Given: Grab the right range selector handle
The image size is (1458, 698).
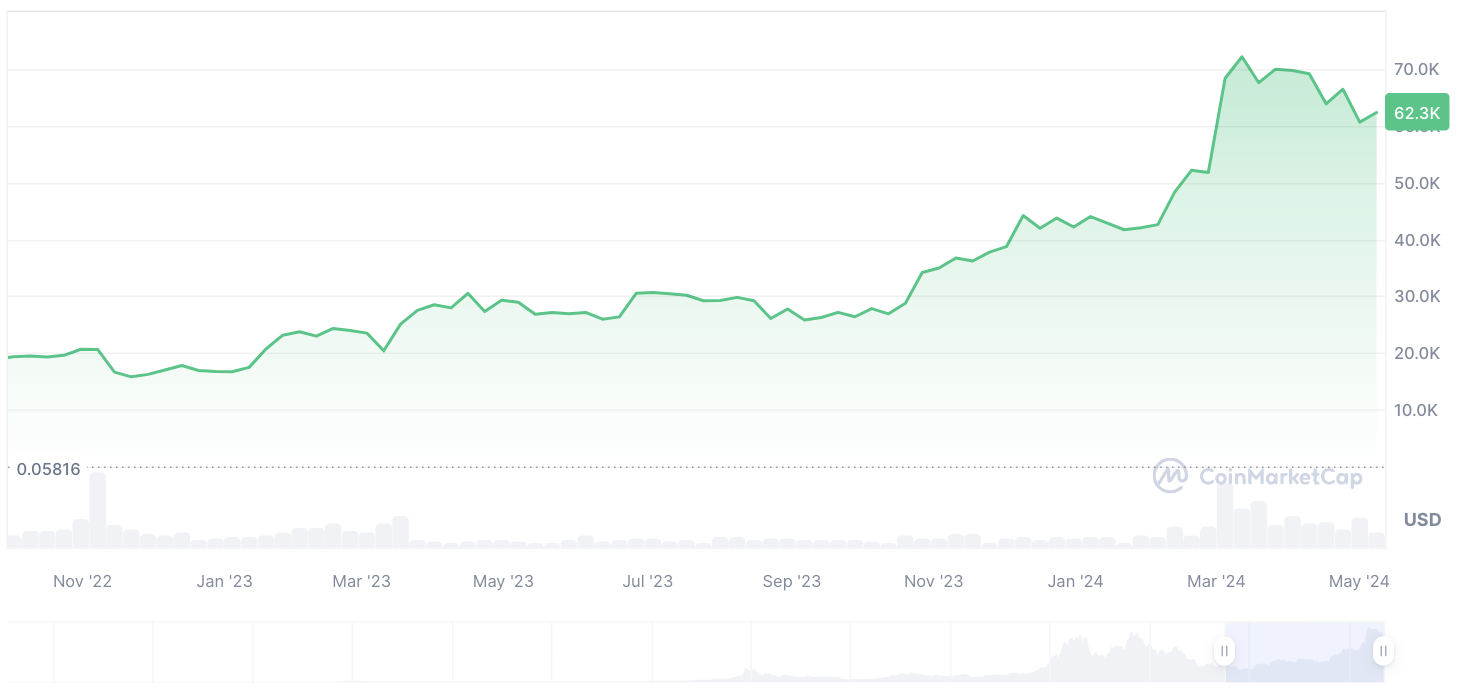Looking at the screenshot, I should tap(1382, 651).
